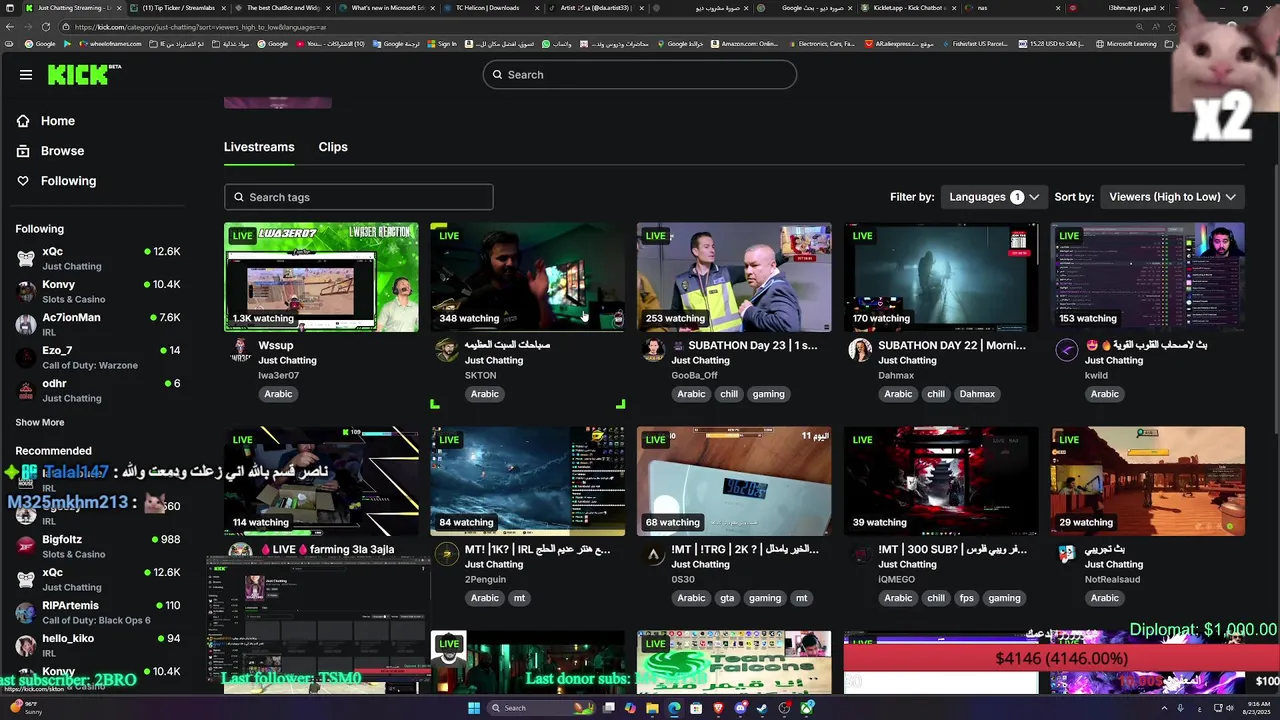Switch to the Clips tab
1280x720 pixels.
click(x=333, y=147)
